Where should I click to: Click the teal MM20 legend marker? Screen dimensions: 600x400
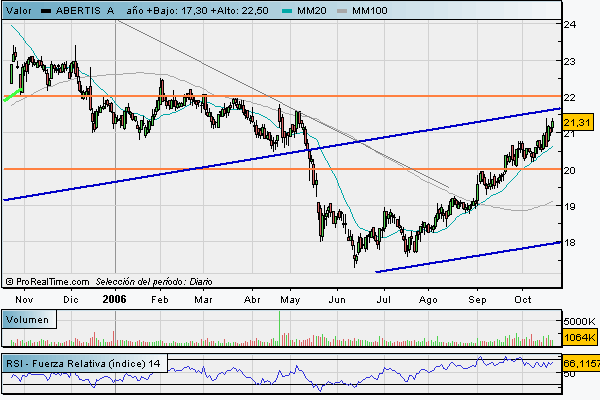[287, 11]
